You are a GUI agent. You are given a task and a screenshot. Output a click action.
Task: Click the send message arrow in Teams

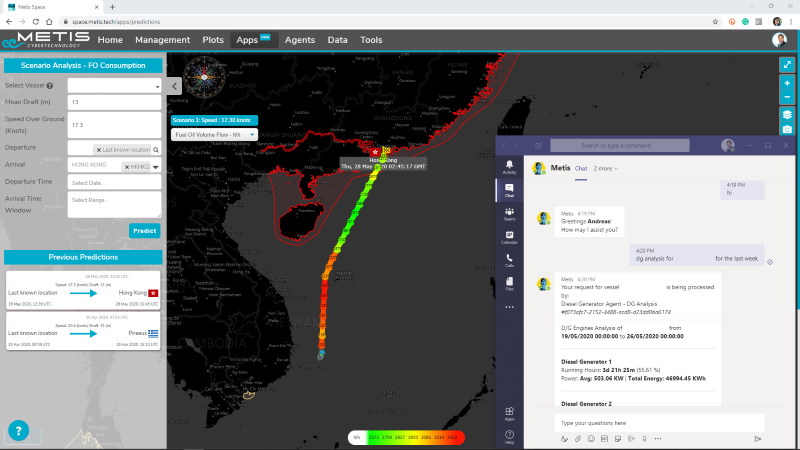758,439
